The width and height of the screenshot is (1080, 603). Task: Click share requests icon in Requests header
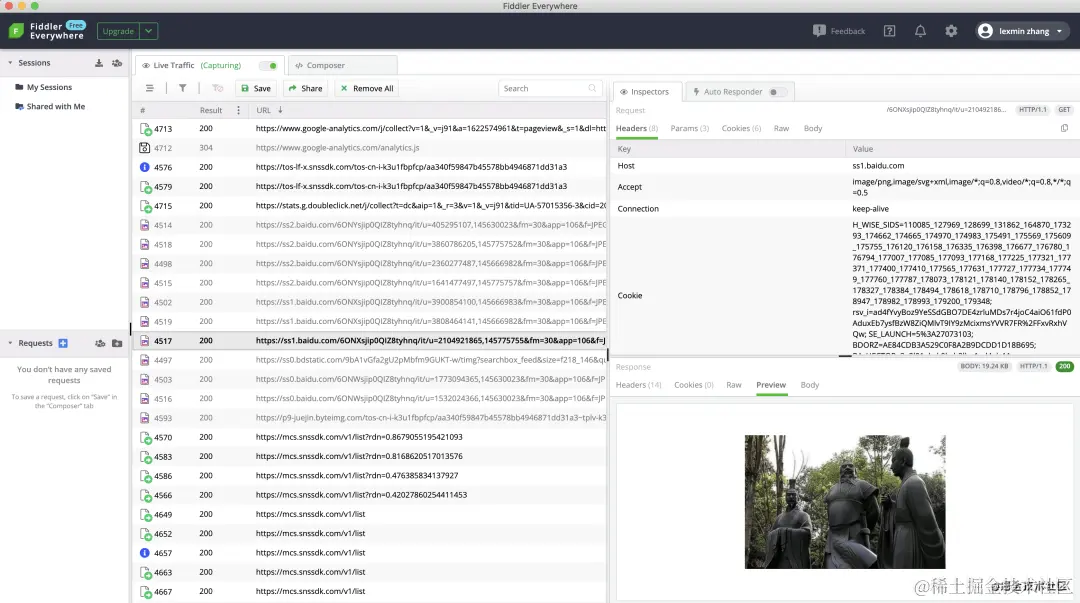(100, 343)
